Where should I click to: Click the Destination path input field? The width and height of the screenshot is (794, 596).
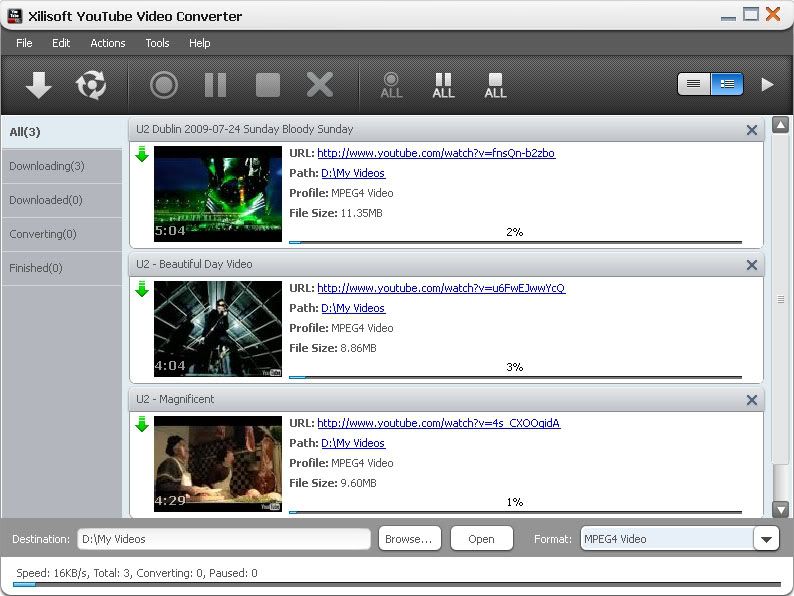point(224,539)
